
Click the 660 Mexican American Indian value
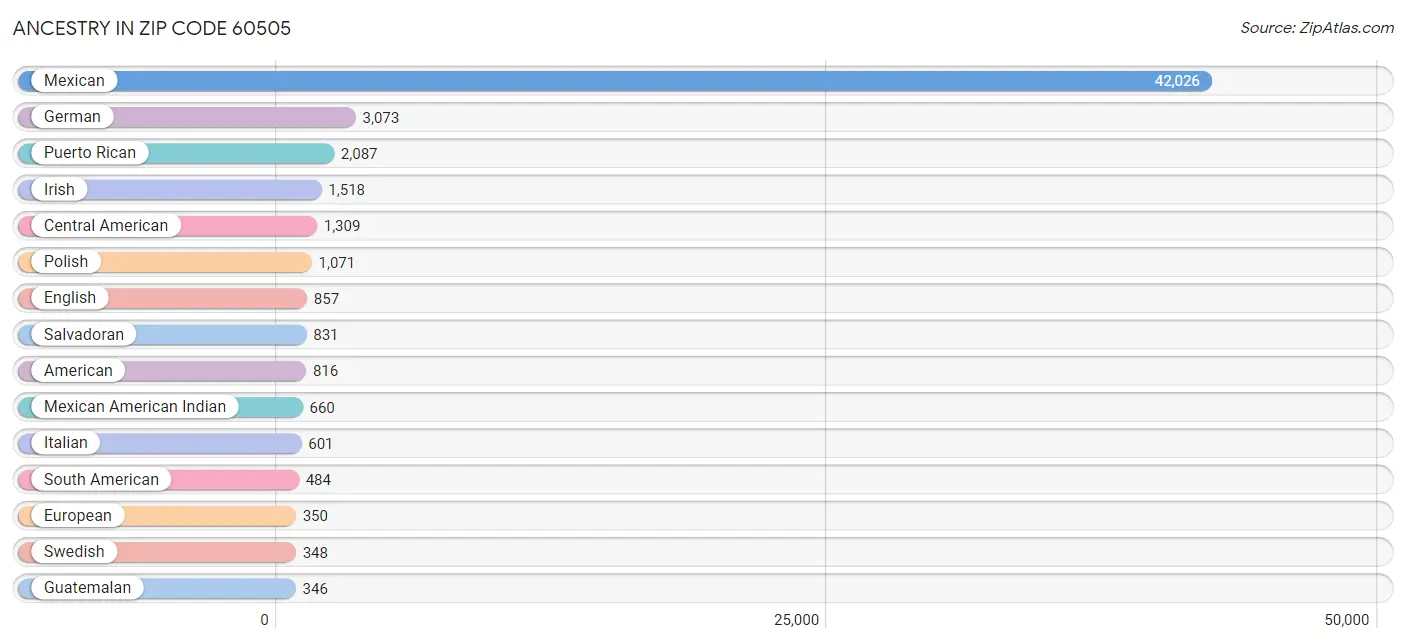click(322, 408)
